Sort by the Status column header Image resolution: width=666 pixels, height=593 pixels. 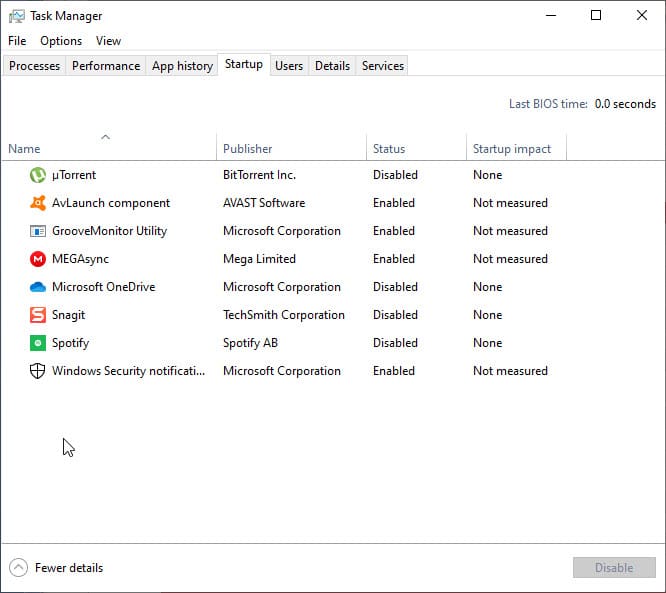(416, 148)
